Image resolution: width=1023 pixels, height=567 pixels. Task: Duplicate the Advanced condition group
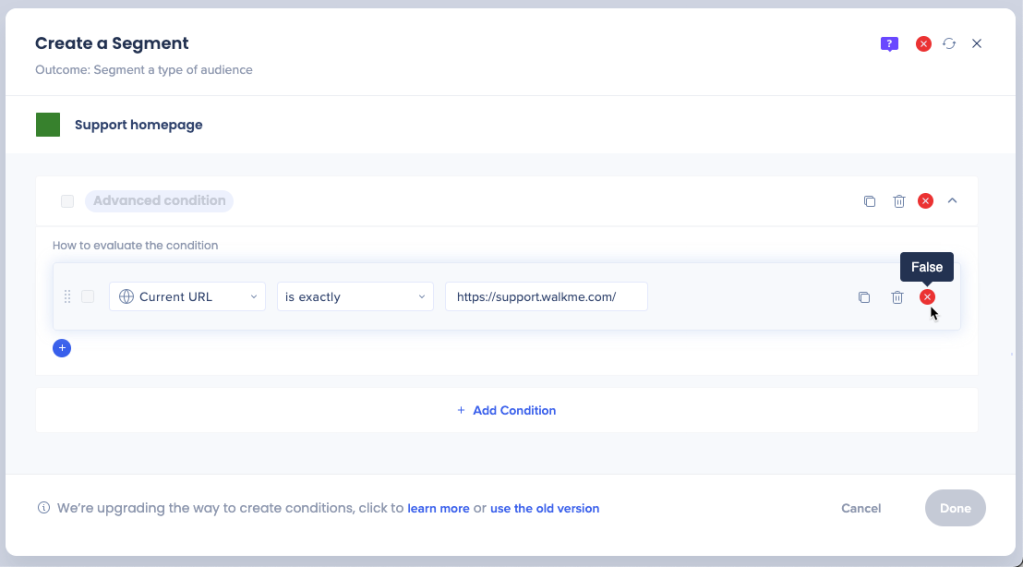869,201
